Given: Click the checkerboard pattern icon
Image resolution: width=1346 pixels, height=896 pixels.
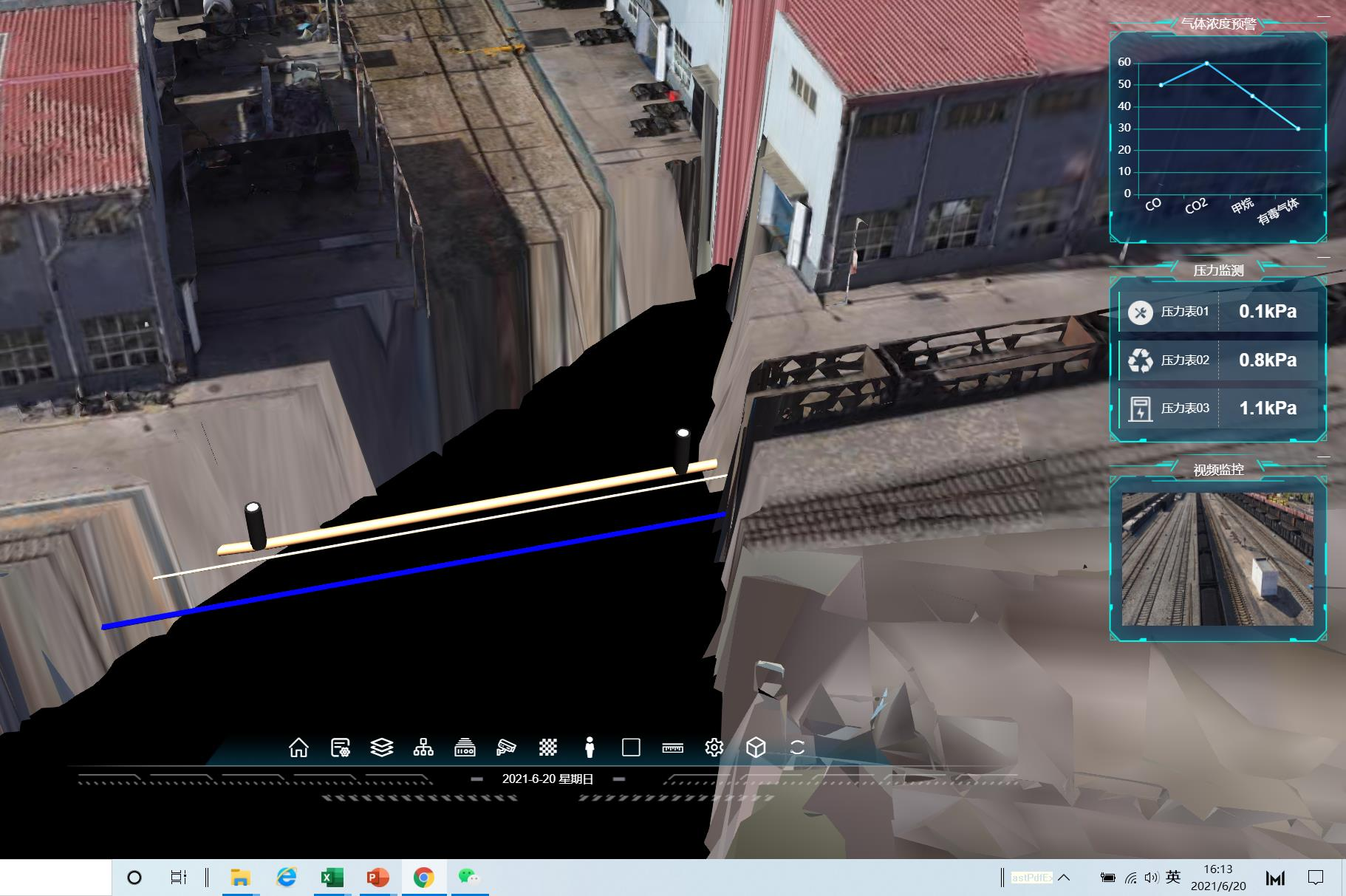Looking at the screenshot, I should click(547, 748).
